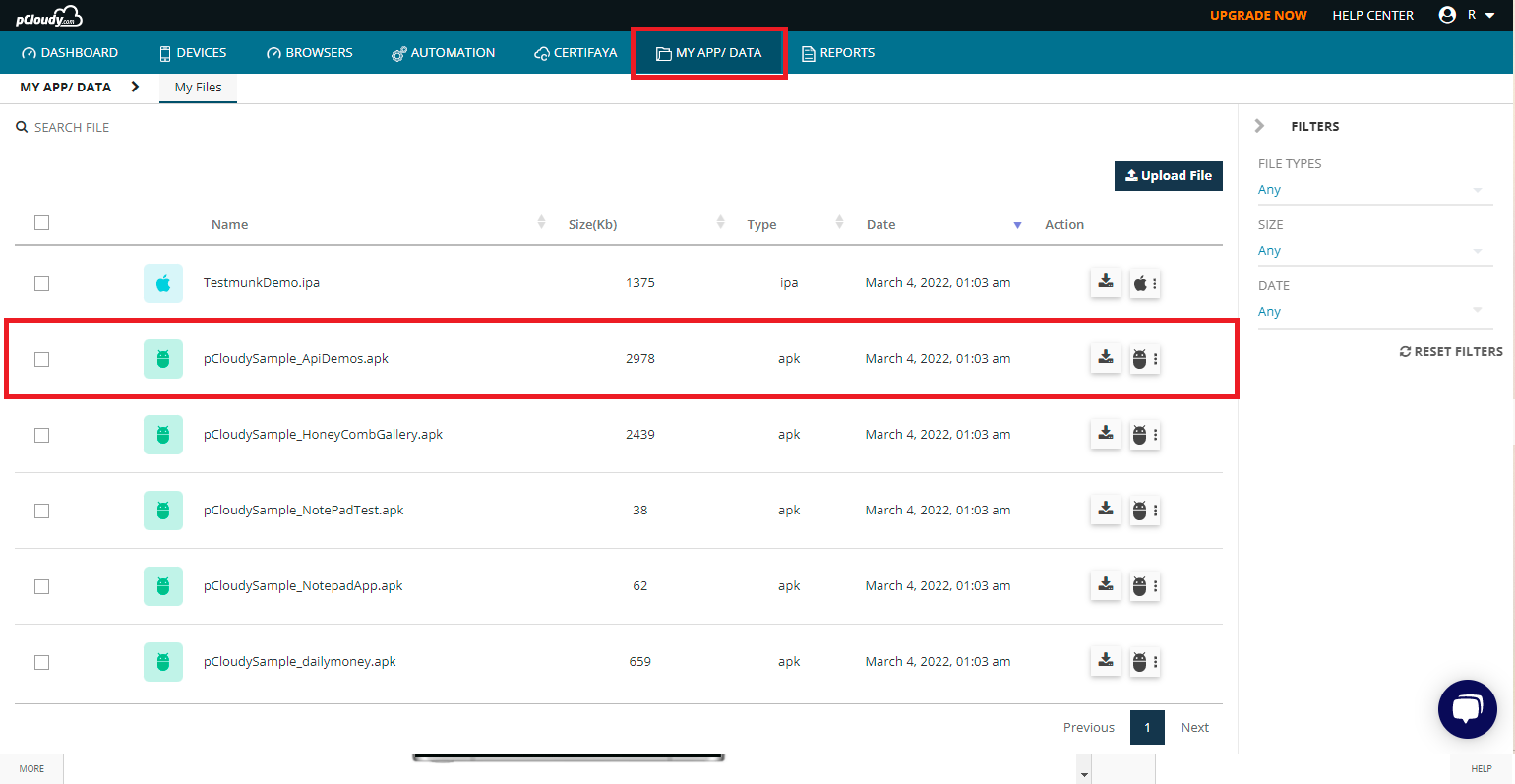The width and height of the screenshot is (1515, 784).
Task: Click the search magnifier icon
Action: point(22,127)
